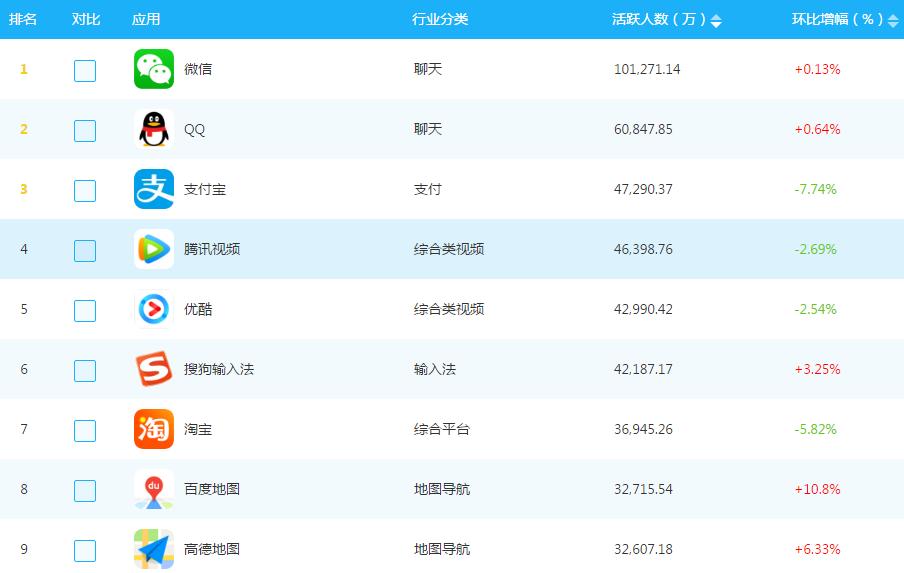This screenshot has width=904, height=573.
Task: Open the 优酷 app name link
Action: tap(198, 309)
